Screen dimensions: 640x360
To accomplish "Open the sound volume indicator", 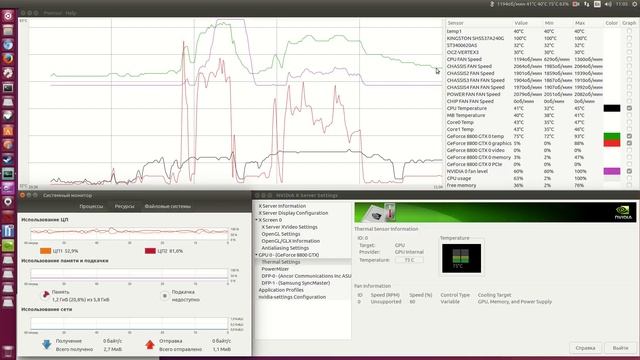I will (608, 4).
